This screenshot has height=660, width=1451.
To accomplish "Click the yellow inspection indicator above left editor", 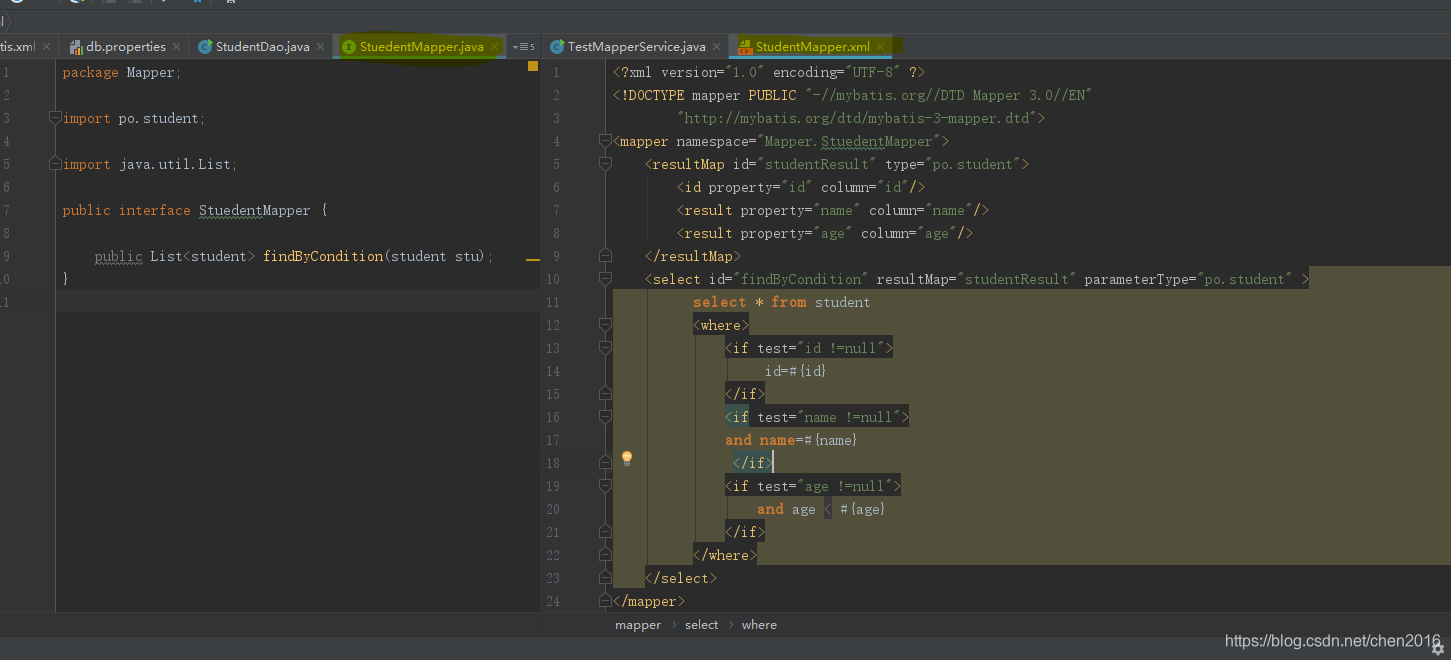I will tap(533, 66).
